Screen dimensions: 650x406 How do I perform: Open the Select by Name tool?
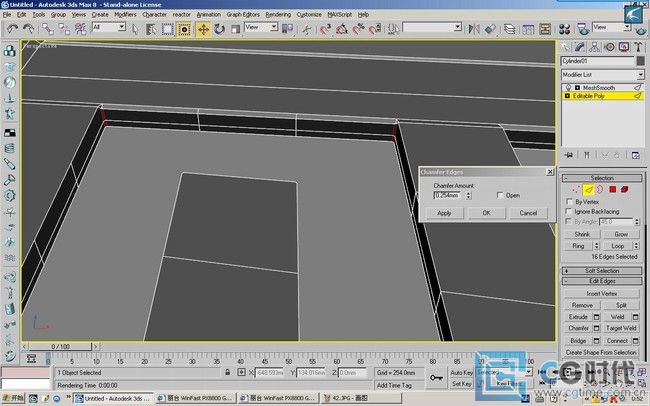tap(151, 29)
